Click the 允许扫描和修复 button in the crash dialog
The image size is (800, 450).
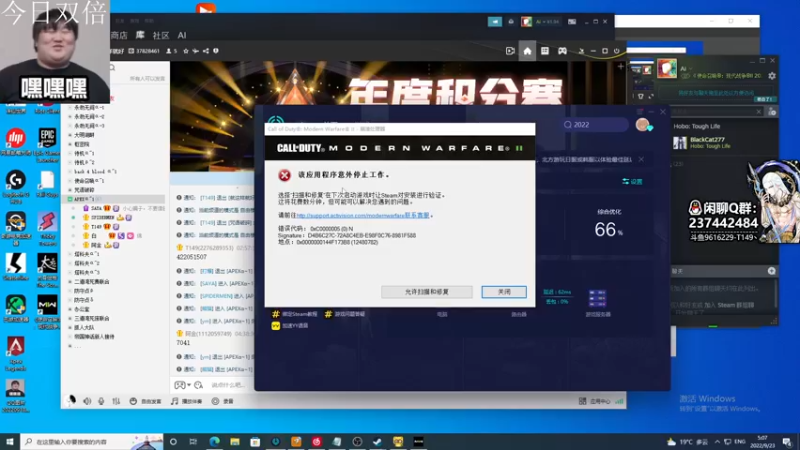(427, 292)
